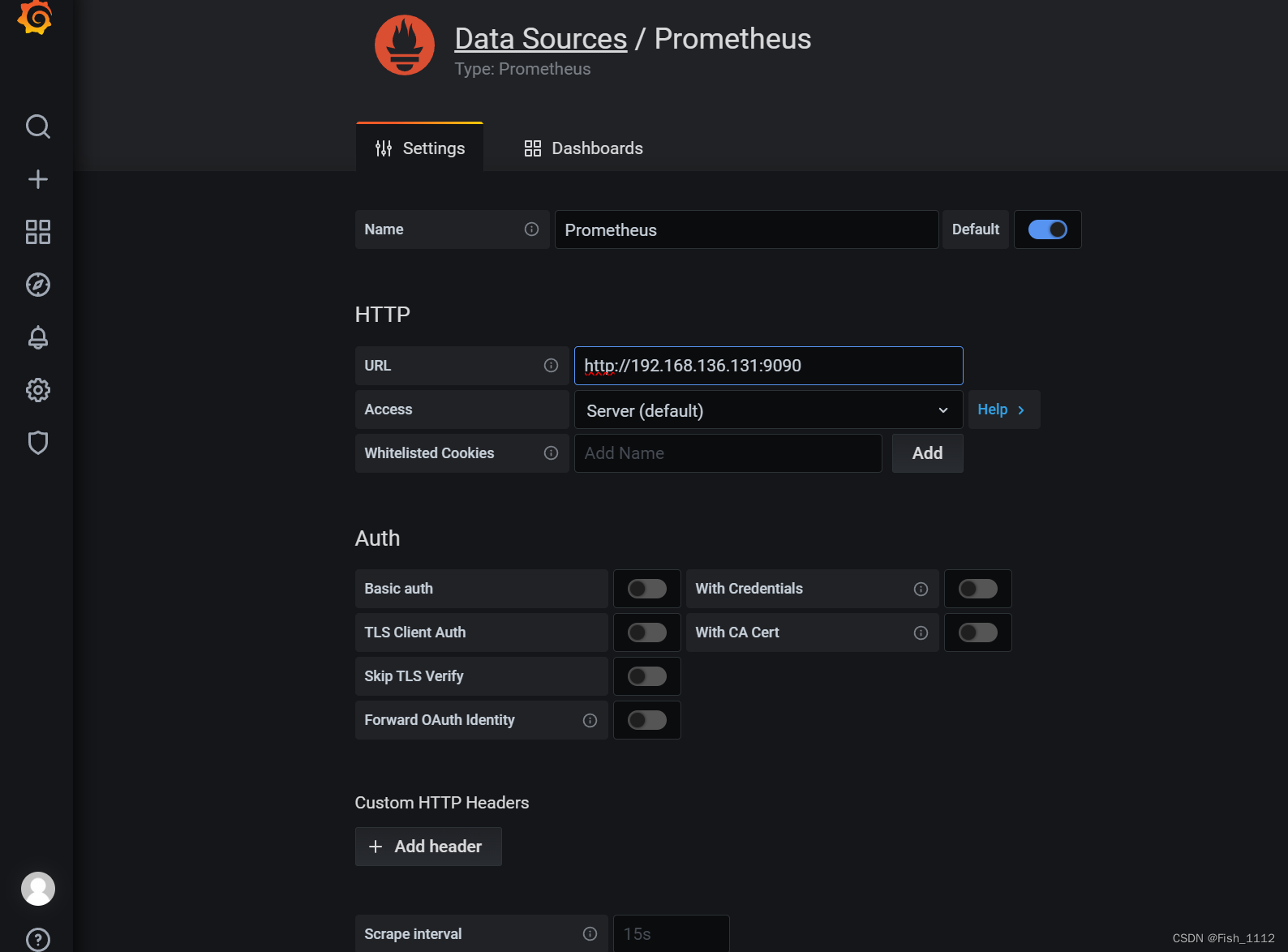Screen dimensions: 1288x952
Task: Enable the Skip TLS Verify switch
Action: click(647, 676)
